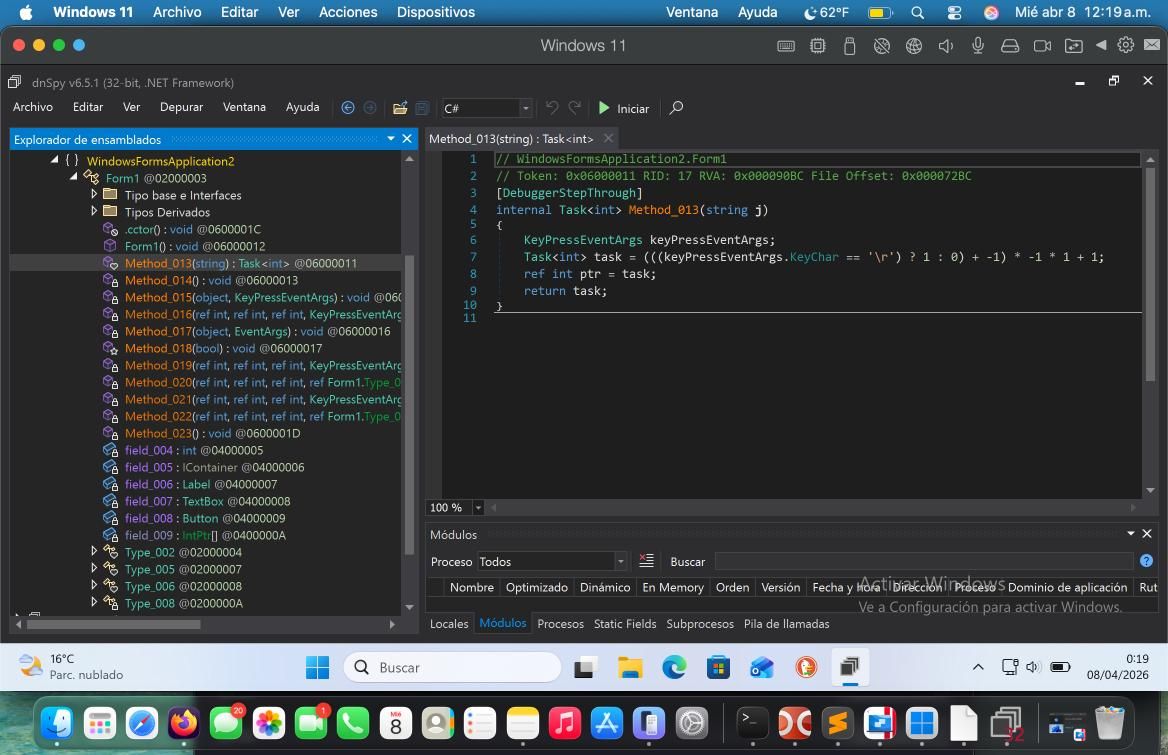The width and height of the screenshot is (1168, 755).
Task: Click the blue help icon in Módulos panel
Action: 1146,561
